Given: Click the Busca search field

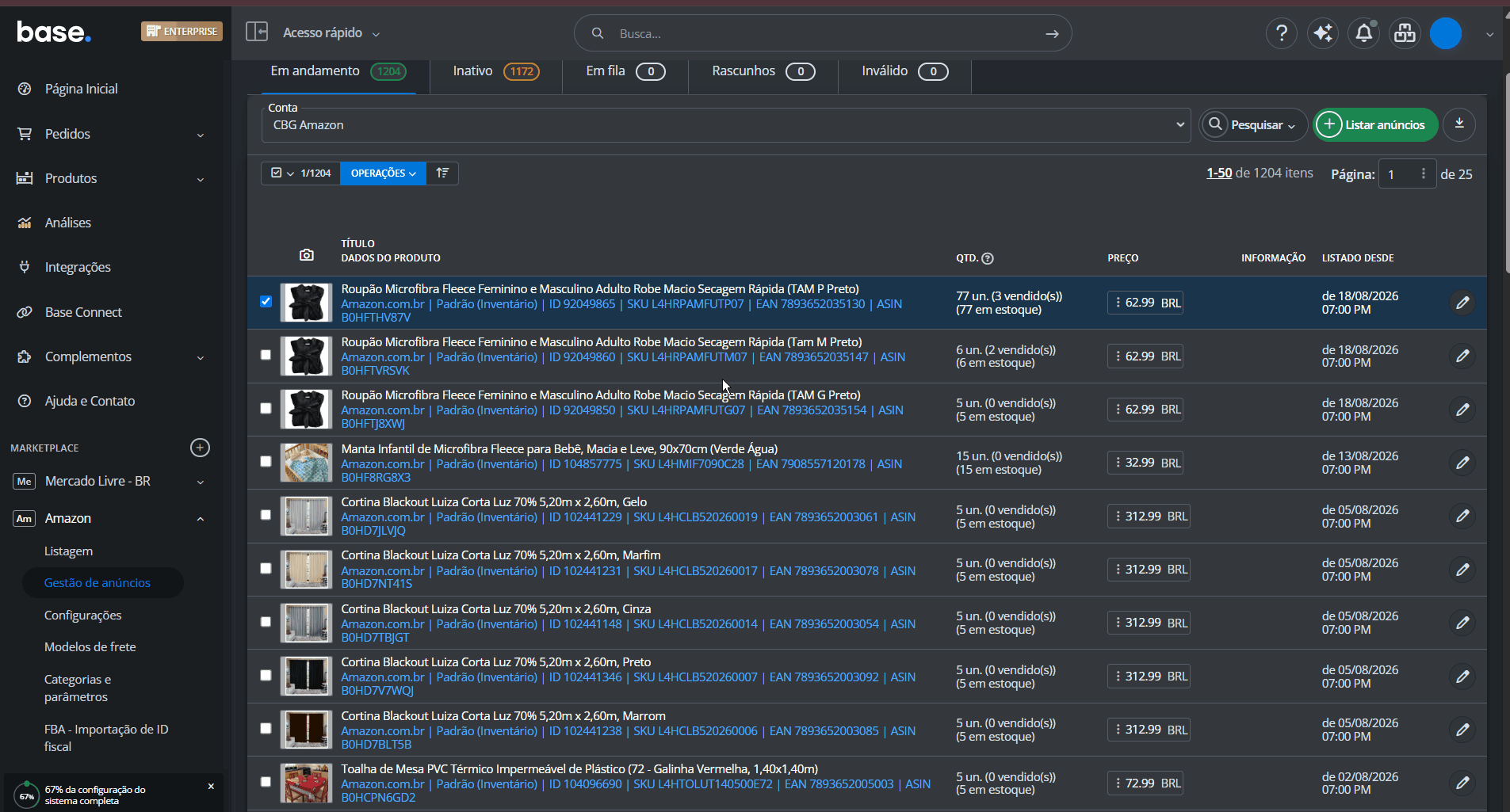Looking at the screenshot, I should pyautogui.click(x=823, y=33).
